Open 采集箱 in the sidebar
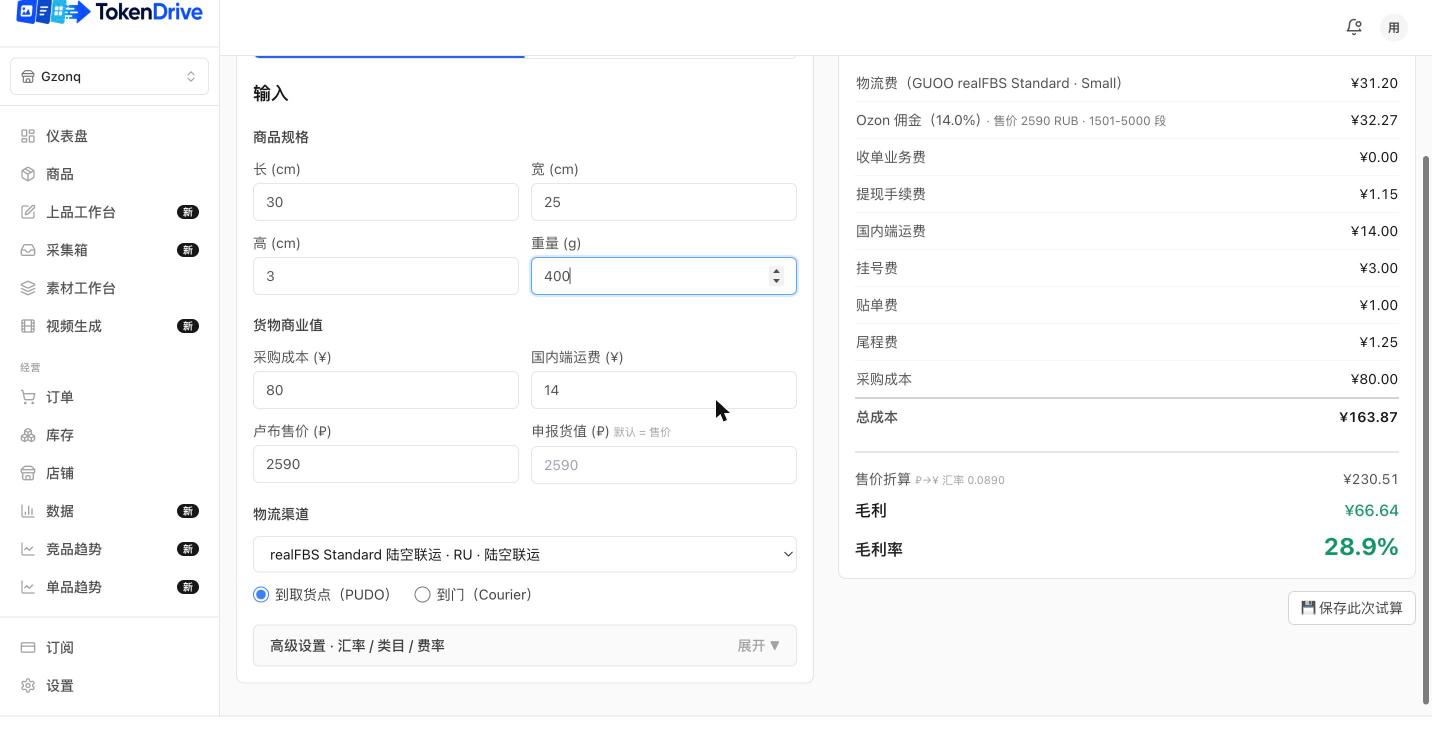Screen dimensions: 1432x735 (x=109, y=250)
